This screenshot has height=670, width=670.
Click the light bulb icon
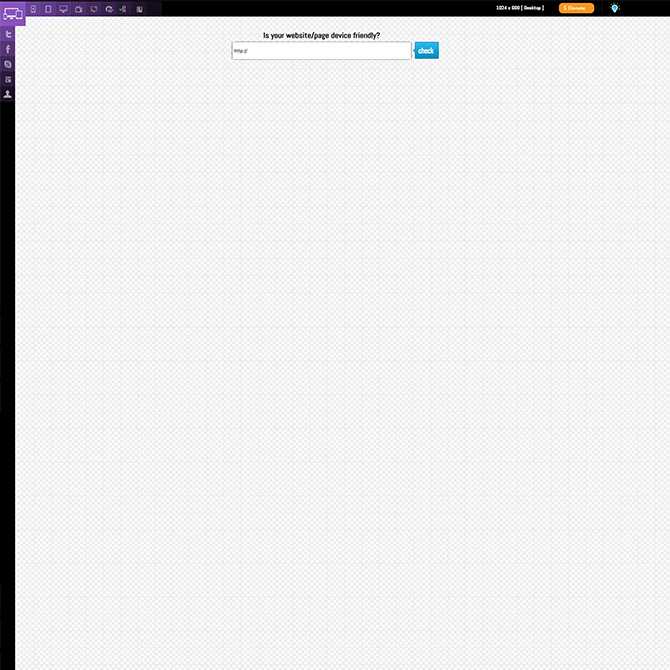coord(614,8)
